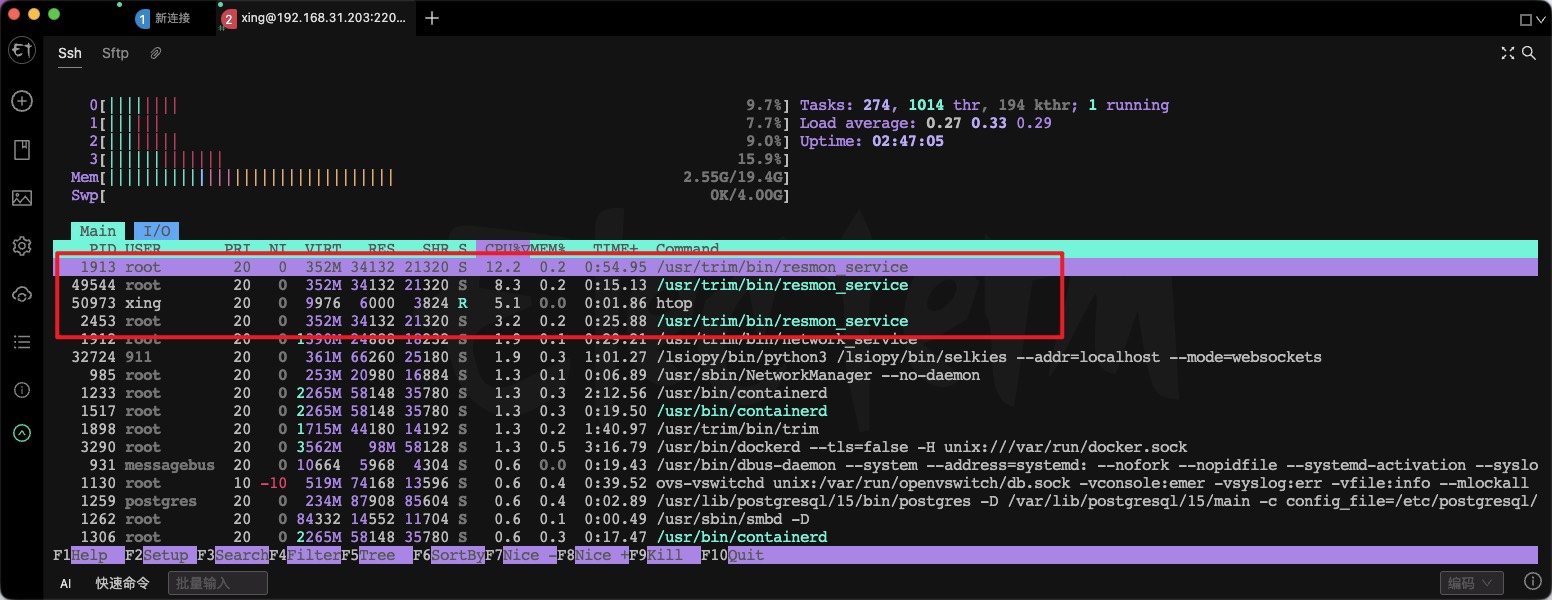Click the paperclip attachment icon beside Sftp

pyautogui.click(x=155, y=53)
